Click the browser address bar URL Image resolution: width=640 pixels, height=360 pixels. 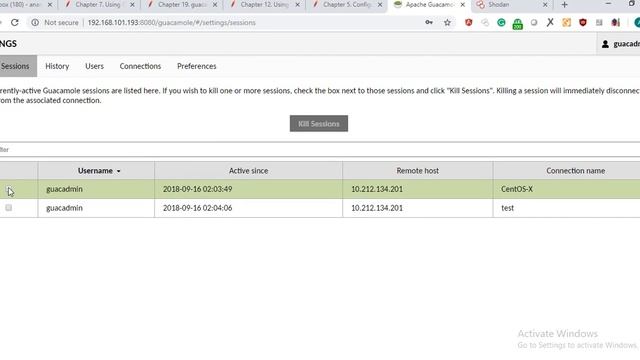[x=171, y=23]
